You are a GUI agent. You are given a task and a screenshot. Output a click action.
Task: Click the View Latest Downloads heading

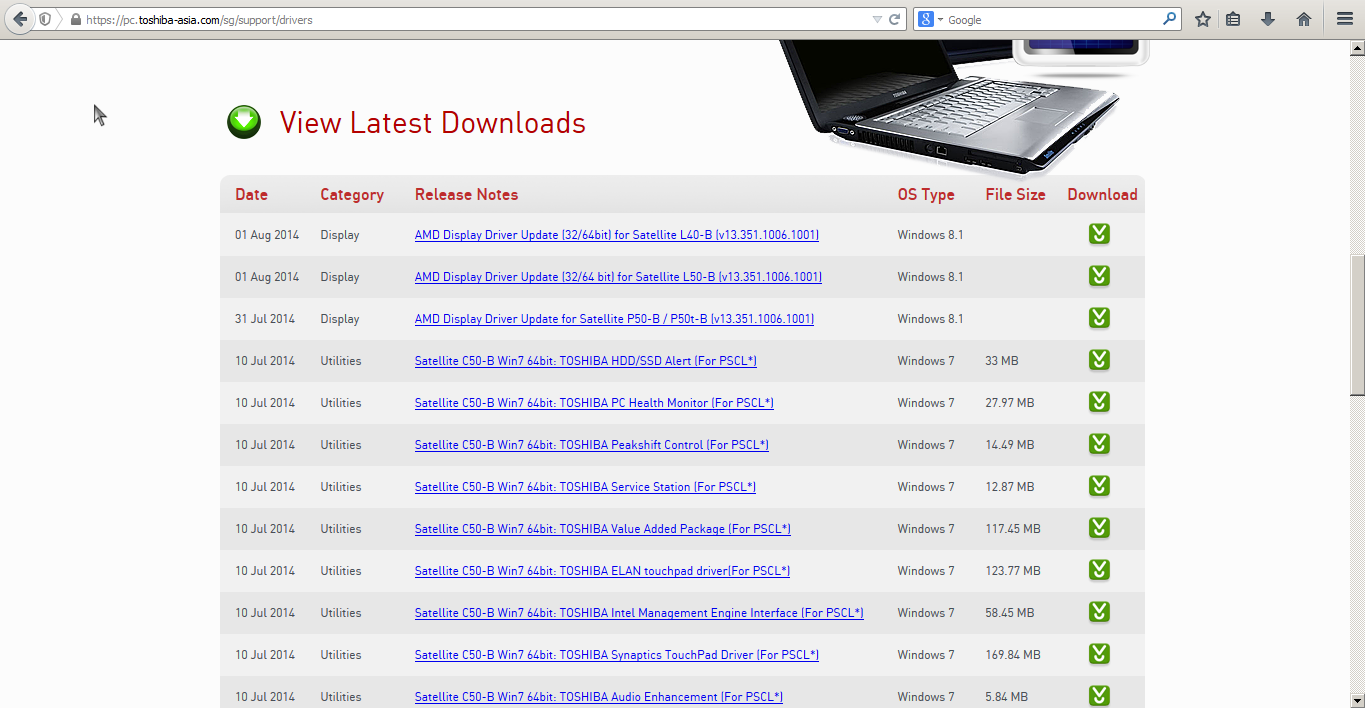click(433, 123)
